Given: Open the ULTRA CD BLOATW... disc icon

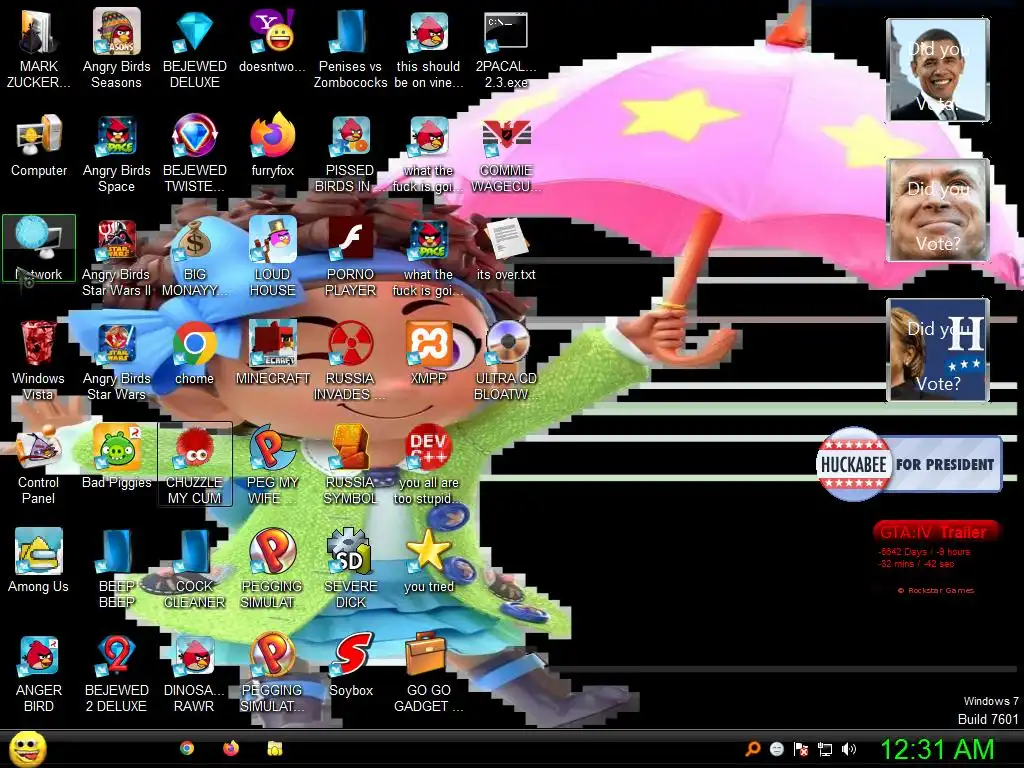Looking at the screenshot, I should [506, 360].
